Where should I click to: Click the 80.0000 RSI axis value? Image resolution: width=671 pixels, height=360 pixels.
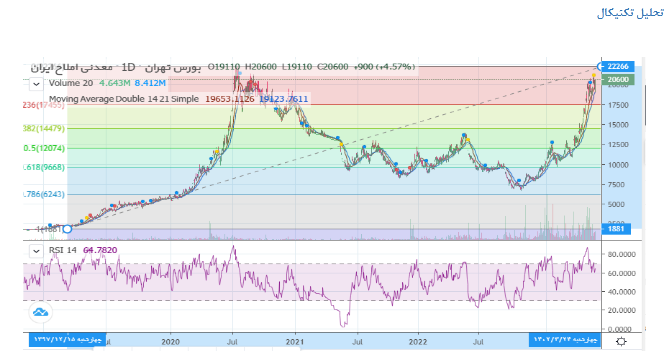coord(621,254)
